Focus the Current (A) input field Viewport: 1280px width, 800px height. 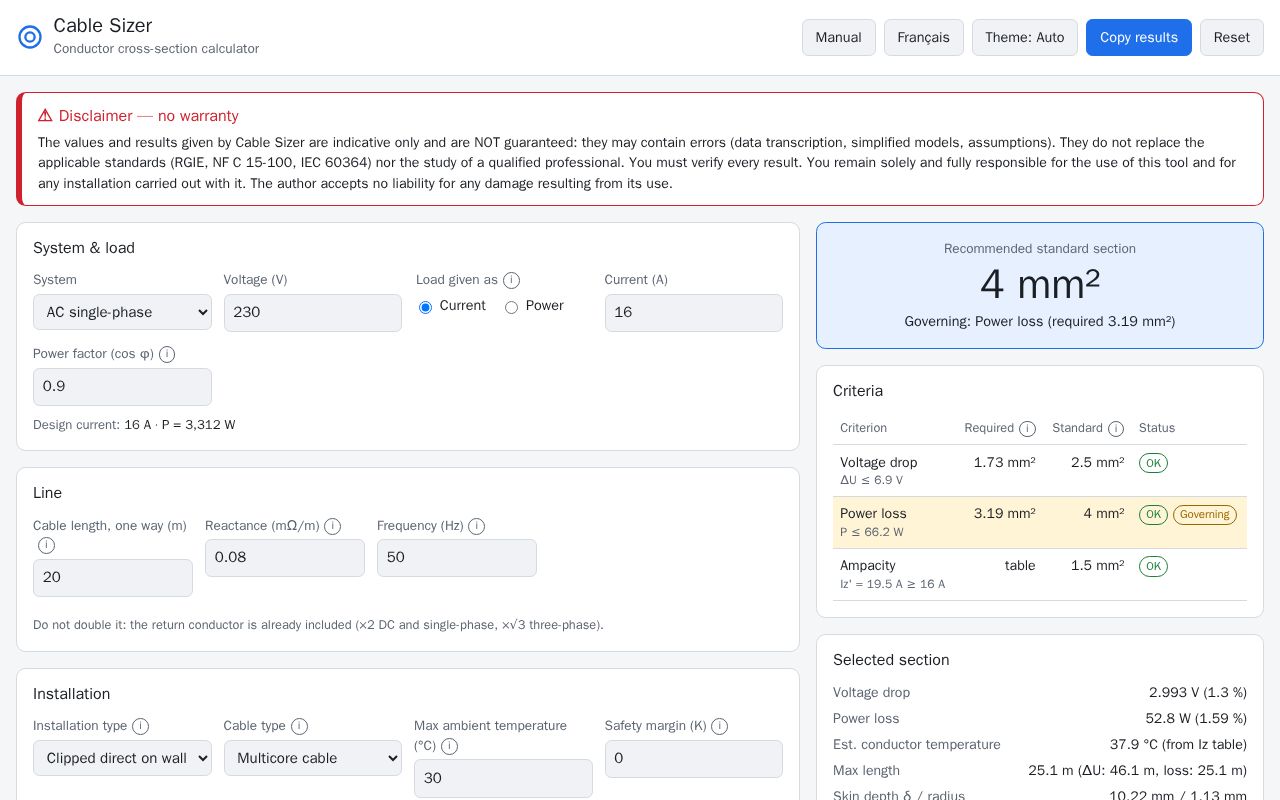(694, 312)
